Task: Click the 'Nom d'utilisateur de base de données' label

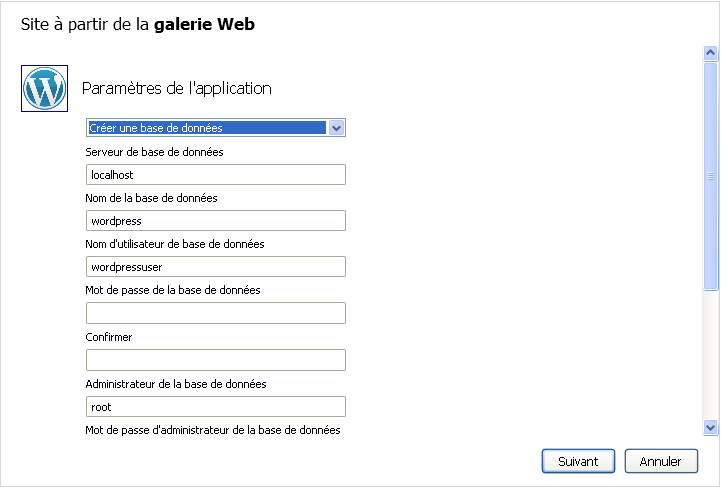Action: click(175, 244)
